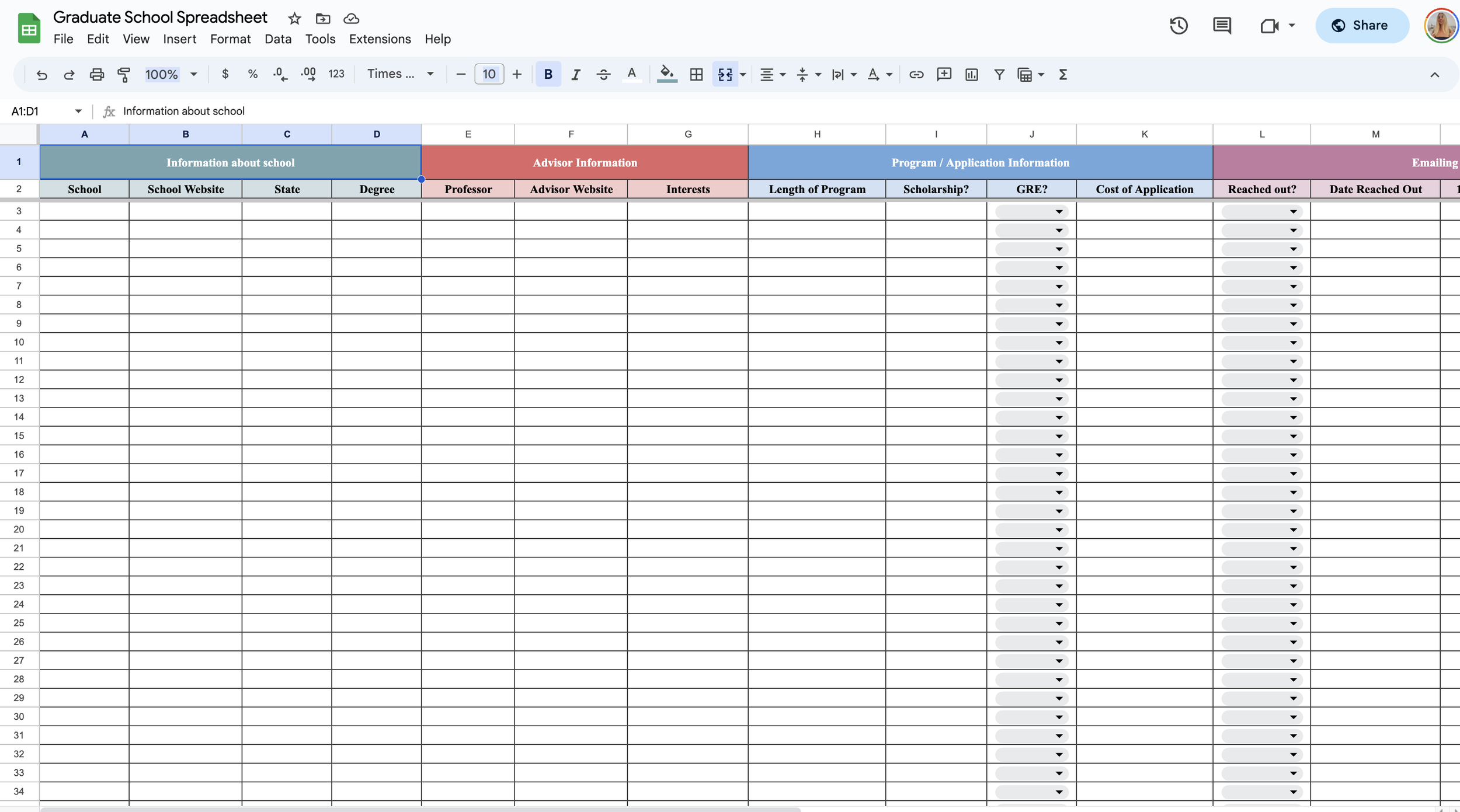This screenshot has width=1460, height=812.
Task: Insert a chart via toolbar icon
Action: click(972, 74)
